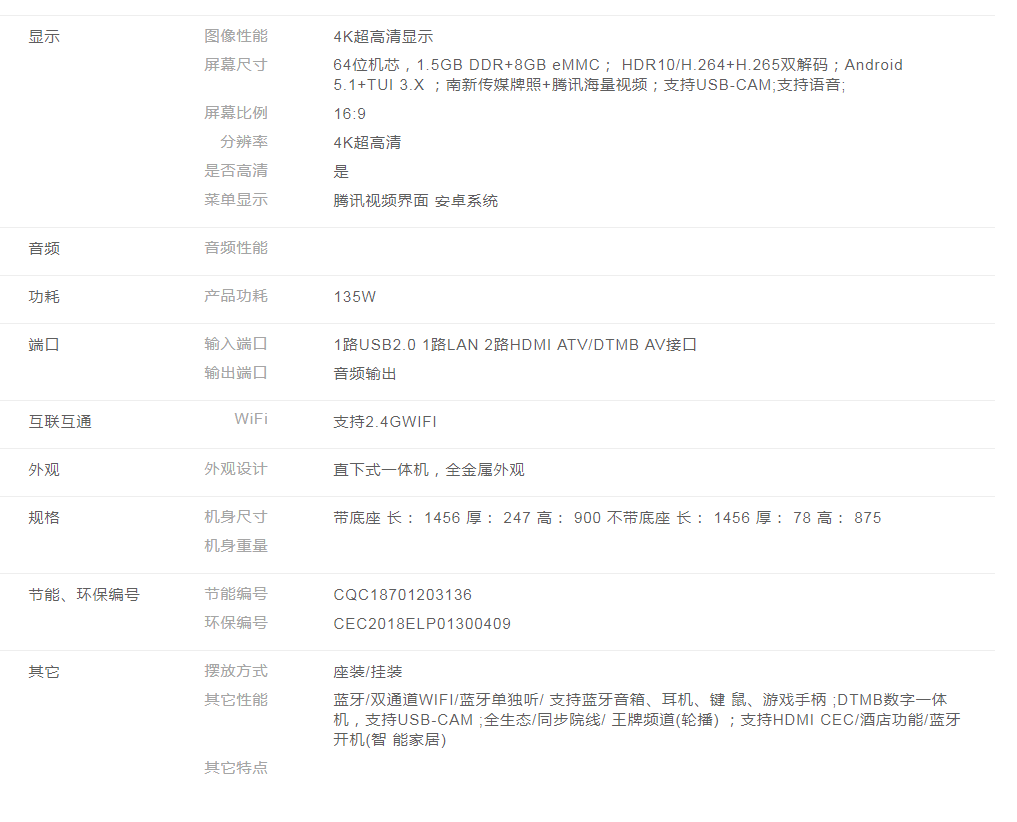Click the 腾讯视频界面 安卓系统 menu display value

point(415,201)
